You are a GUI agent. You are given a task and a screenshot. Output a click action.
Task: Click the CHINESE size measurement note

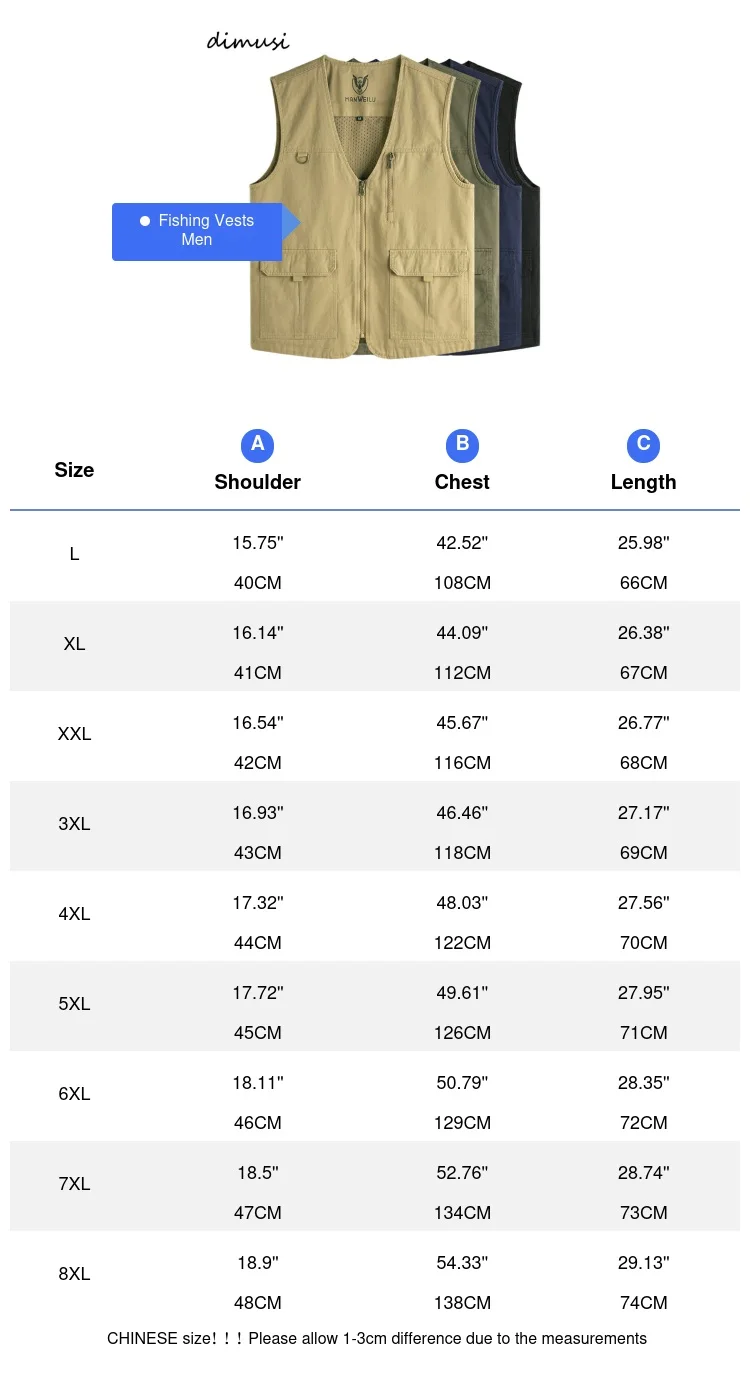(x=377, y=1338)
